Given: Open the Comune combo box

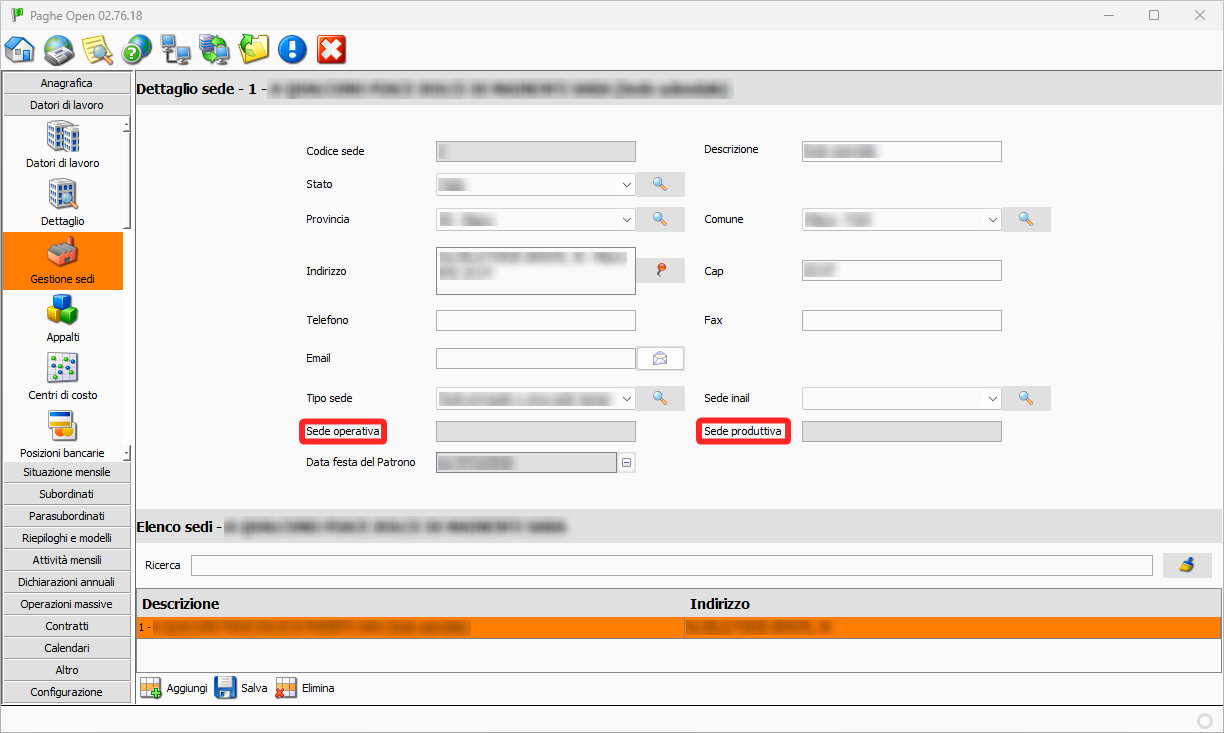Looking at the screenshot, I should coord(993,220).
